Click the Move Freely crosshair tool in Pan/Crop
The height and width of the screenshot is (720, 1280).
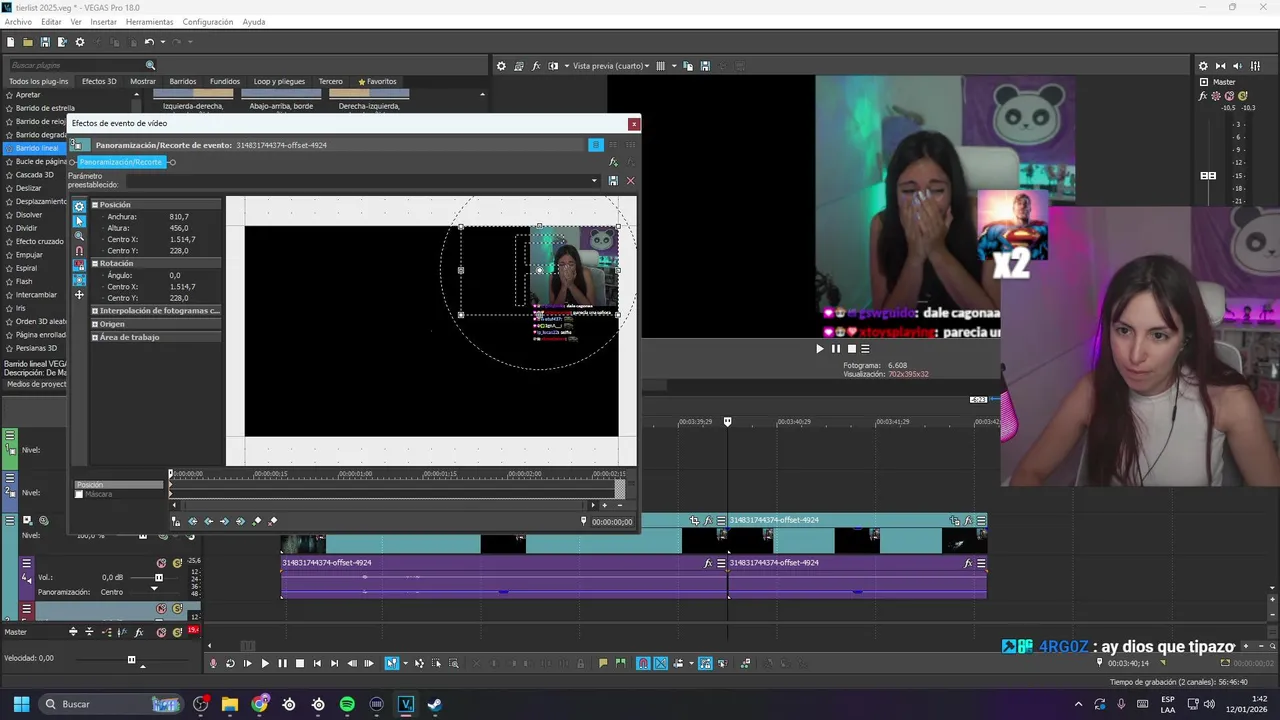coord(79,295)
